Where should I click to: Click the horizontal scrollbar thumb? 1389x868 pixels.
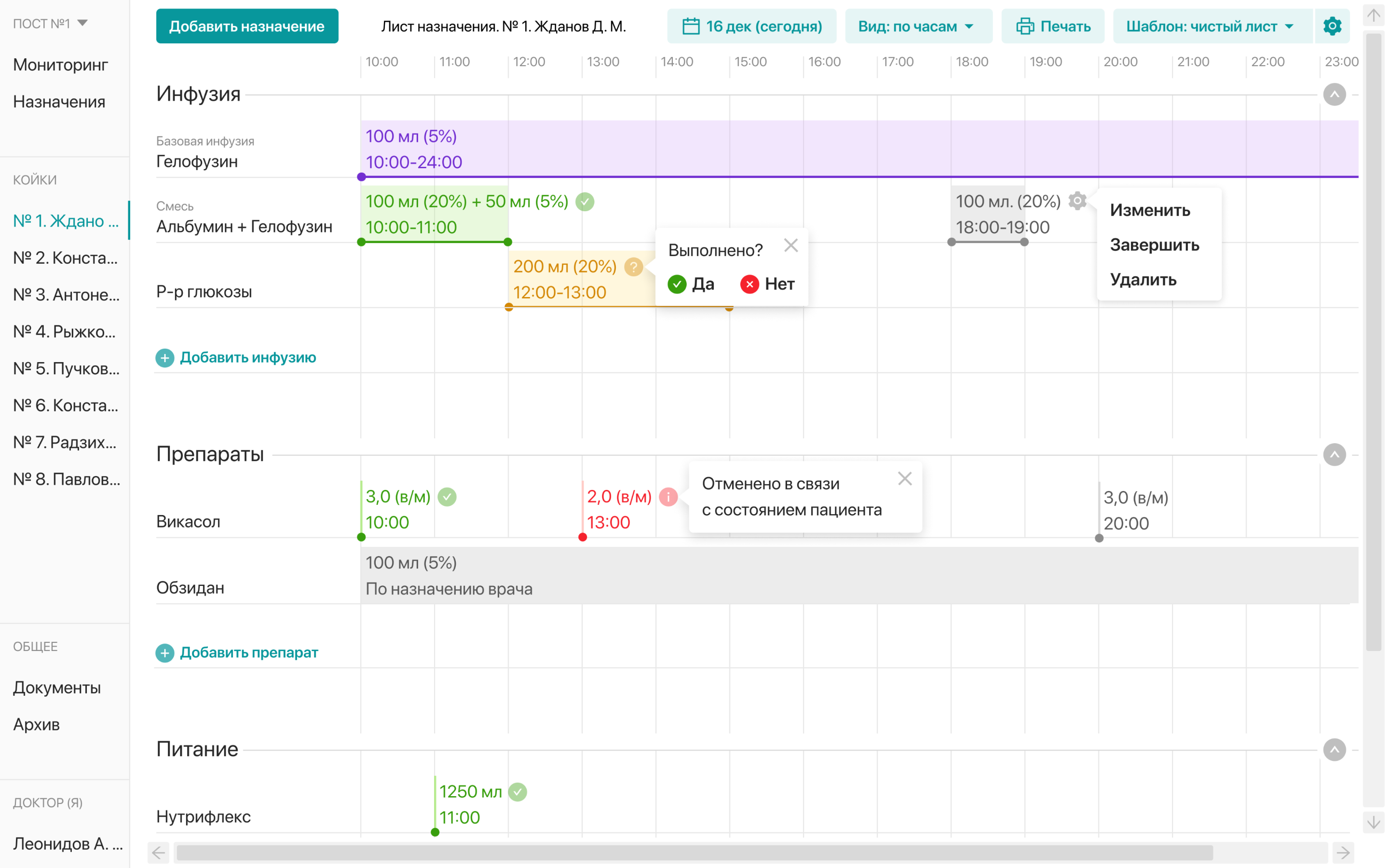coord(694,853)
